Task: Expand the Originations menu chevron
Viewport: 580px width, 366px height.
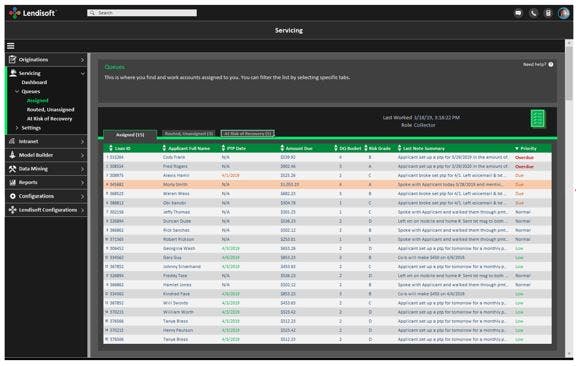Action: 82,60
